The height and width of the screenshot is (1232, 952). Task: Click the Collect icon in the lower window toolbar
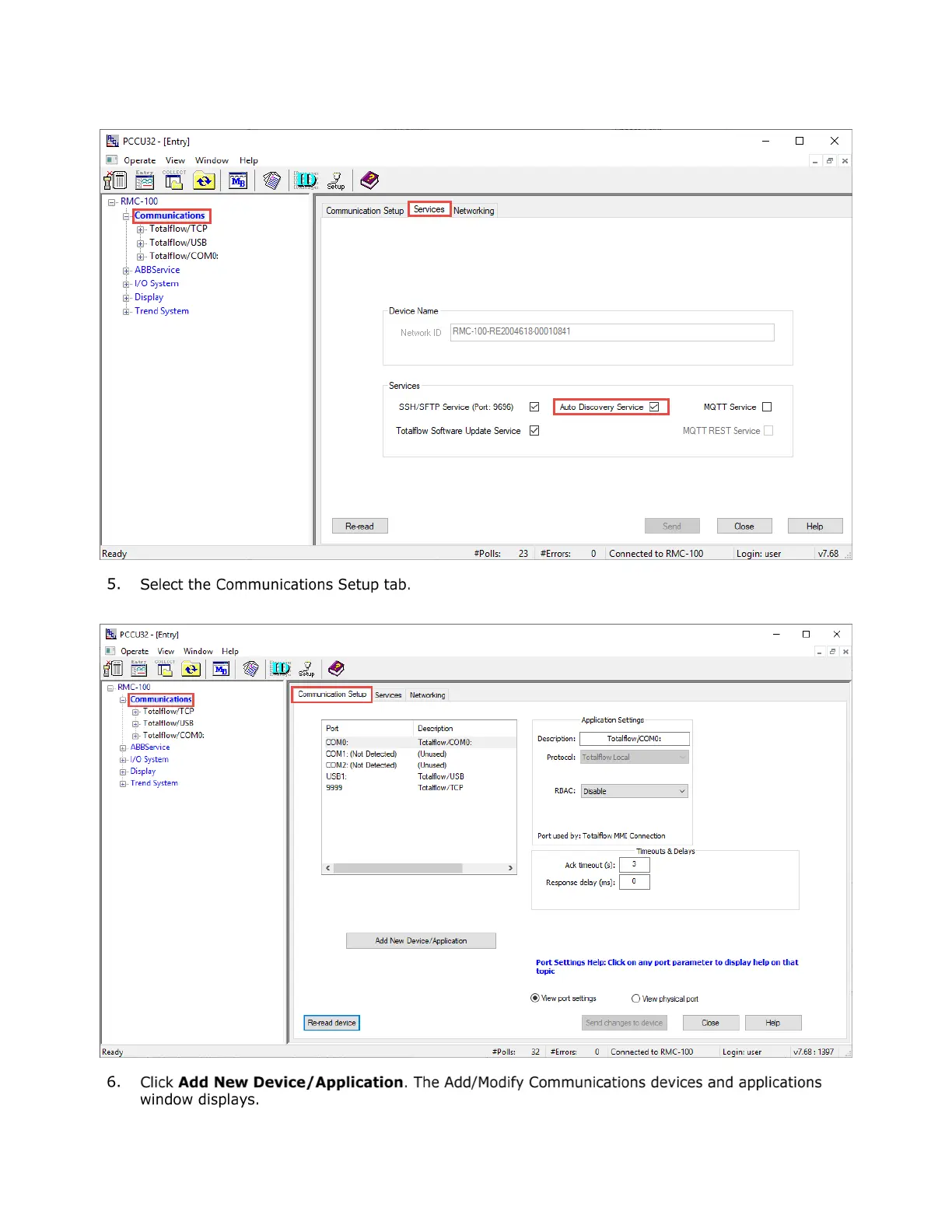click(165, 668)
